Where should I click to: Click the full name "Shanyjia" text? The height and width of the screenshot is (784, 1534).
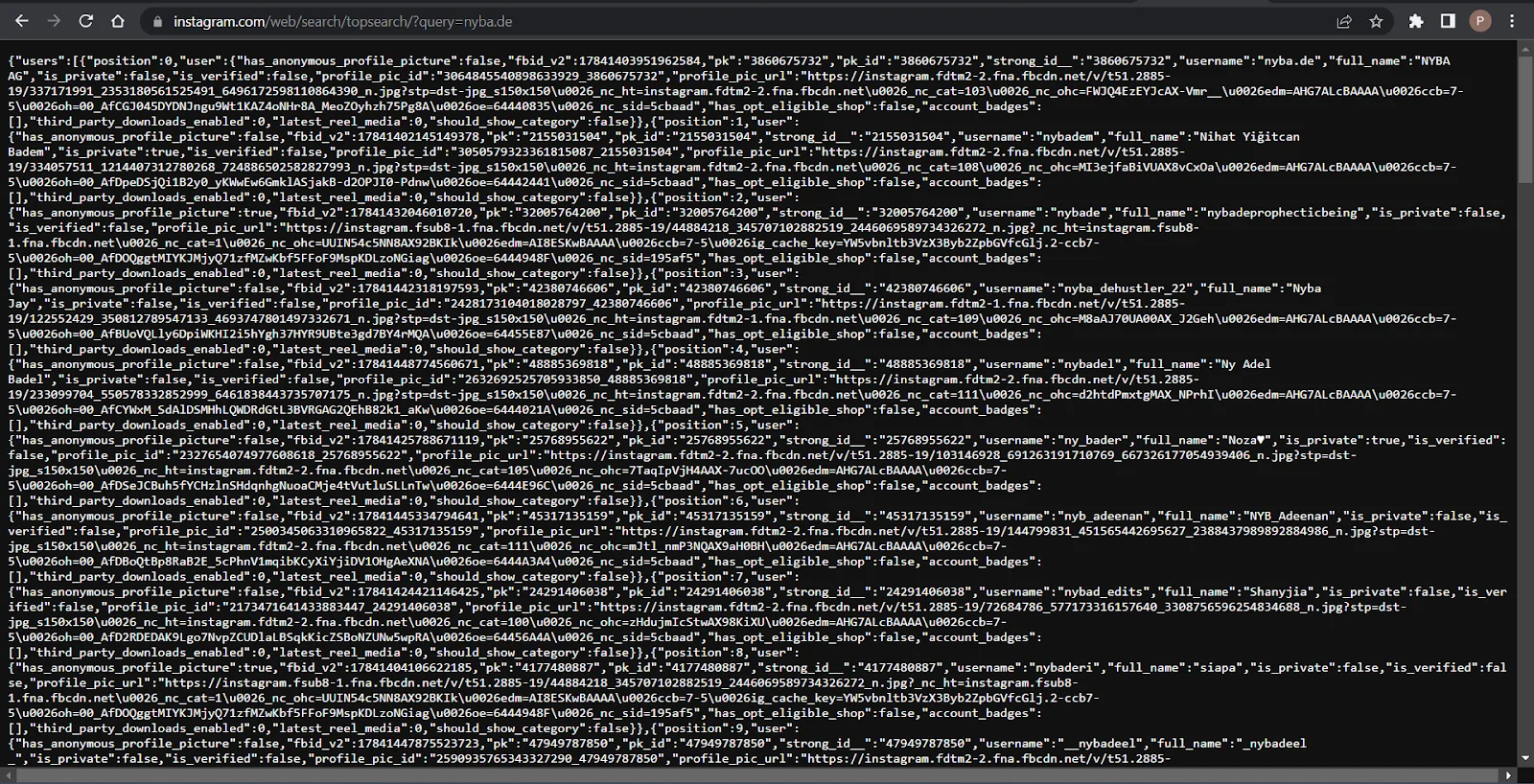(1280, 591)
